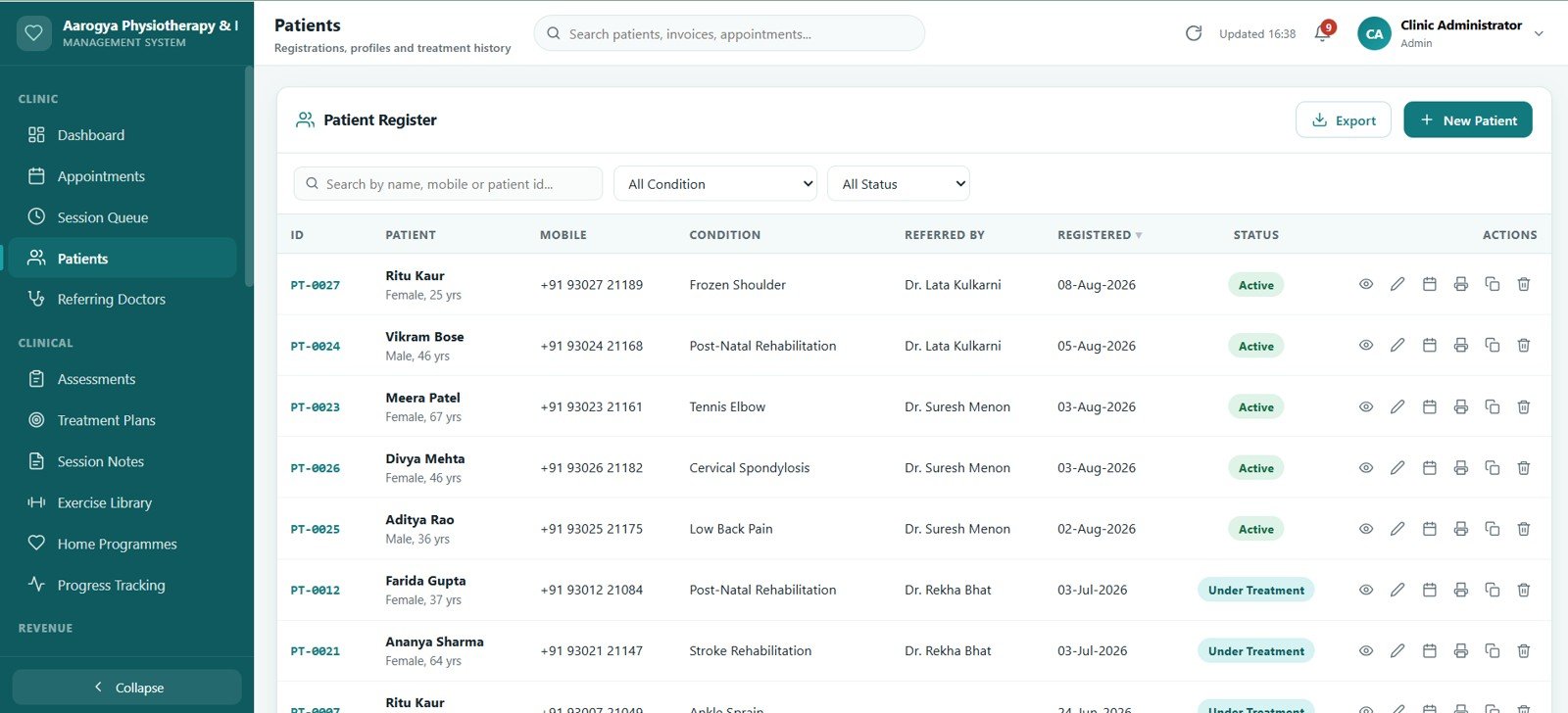Delete Aditya Rao's record
Image resolution: width=1568 pixels, height=713 pixels.
tap(1524, 529)
